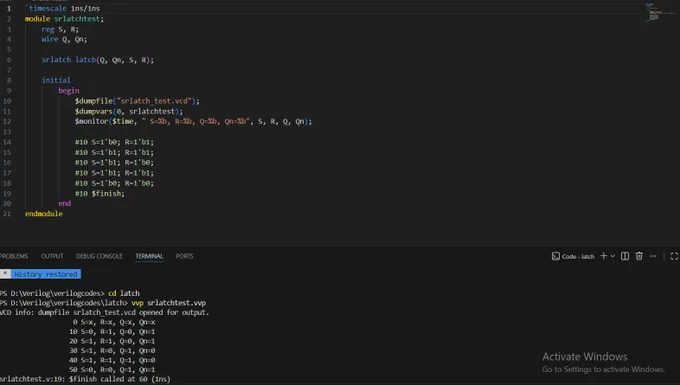Click the 'begin' keyword
Screen dimensions: 680x385
(x=69, y=91)
